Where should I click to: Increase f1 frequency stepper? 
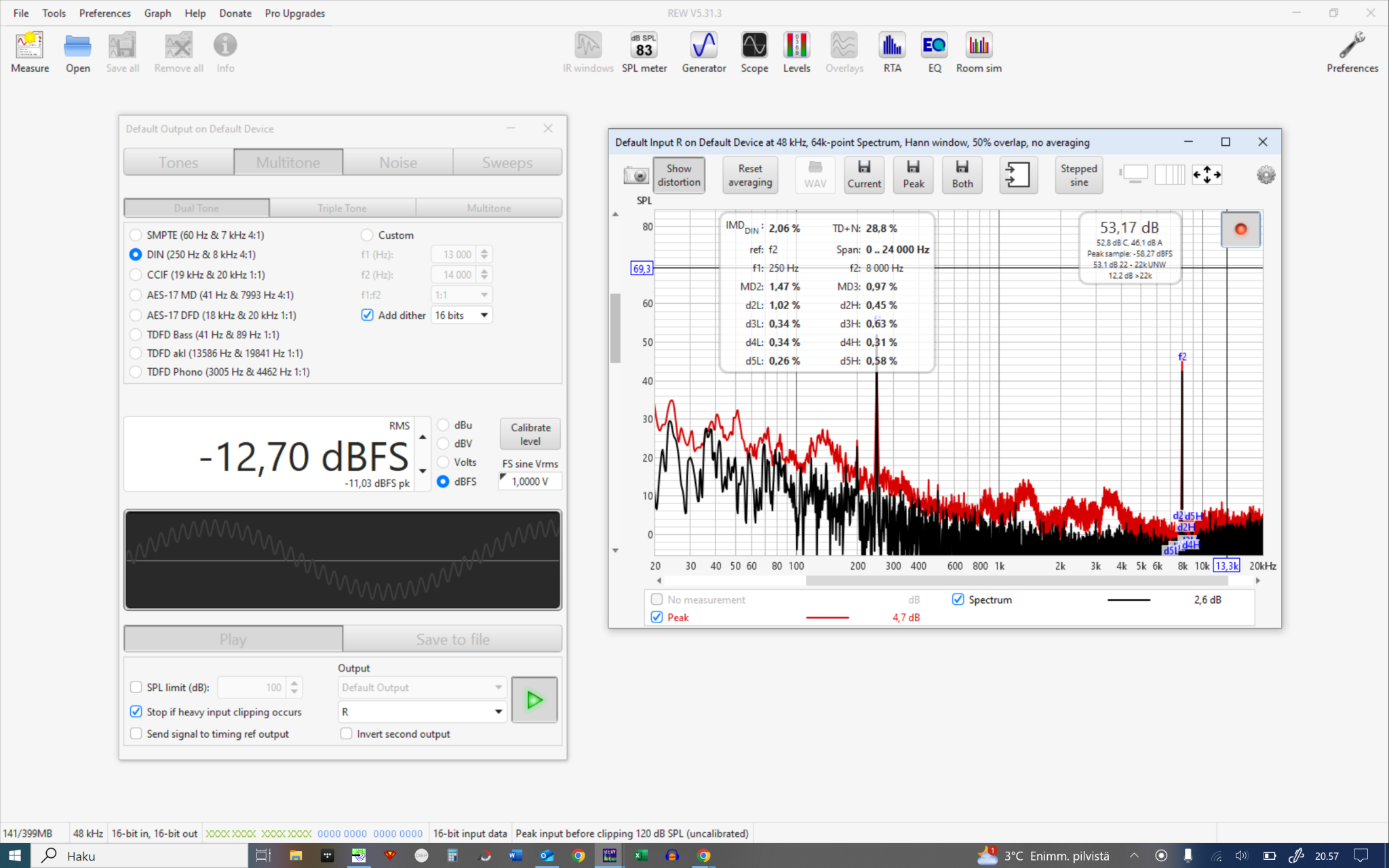484,250
